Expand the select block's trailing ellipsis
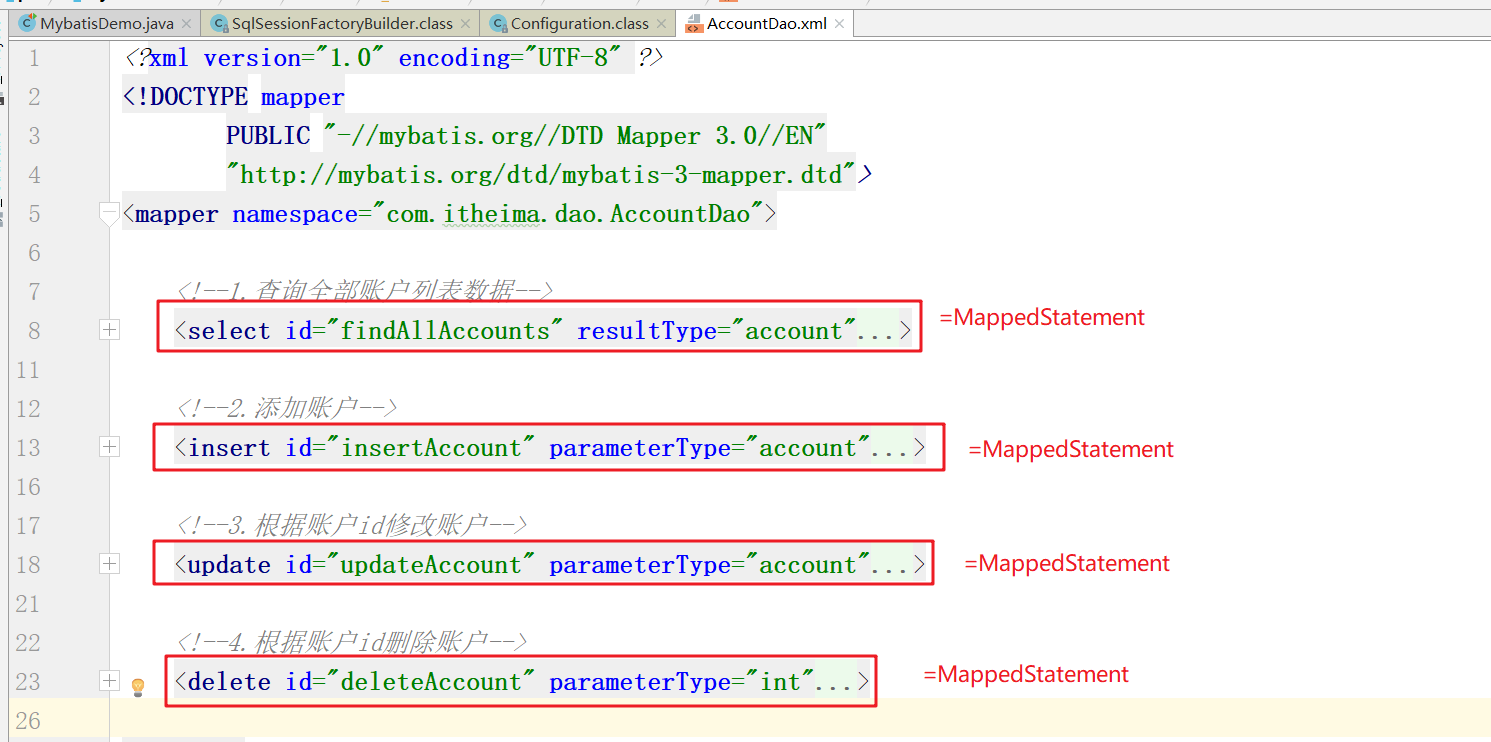Viewport: 1491px width, 742px height. coord(876,331)
